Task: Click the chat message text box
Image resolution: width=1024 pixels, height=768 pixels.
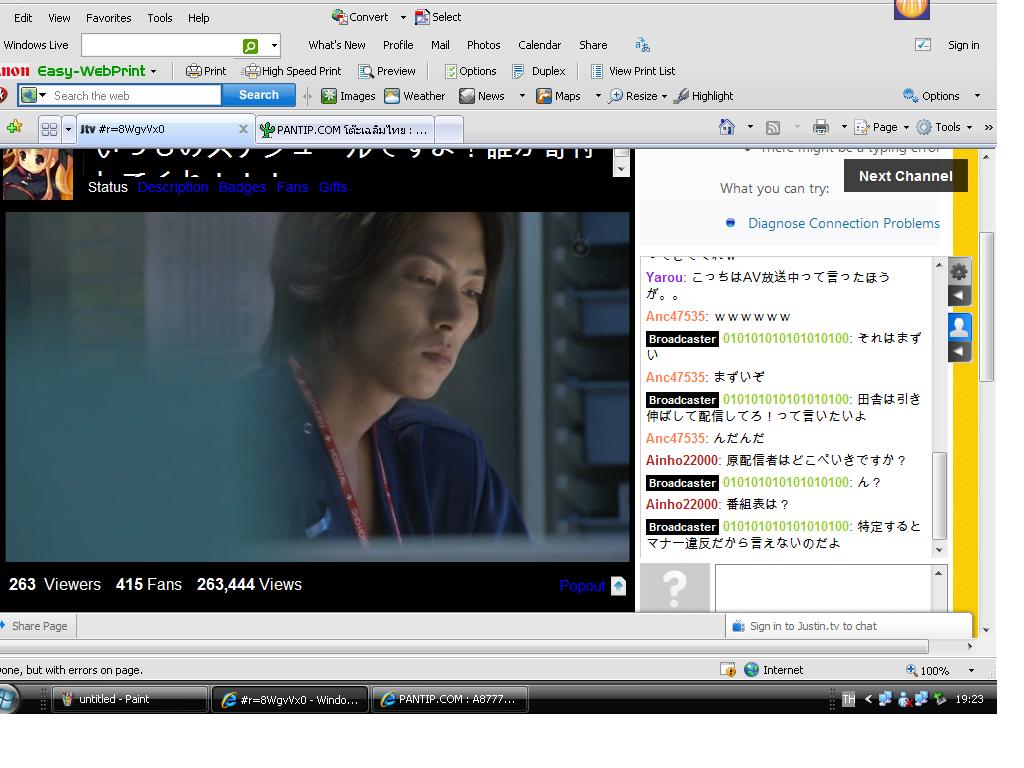Action: click(823, 588)
